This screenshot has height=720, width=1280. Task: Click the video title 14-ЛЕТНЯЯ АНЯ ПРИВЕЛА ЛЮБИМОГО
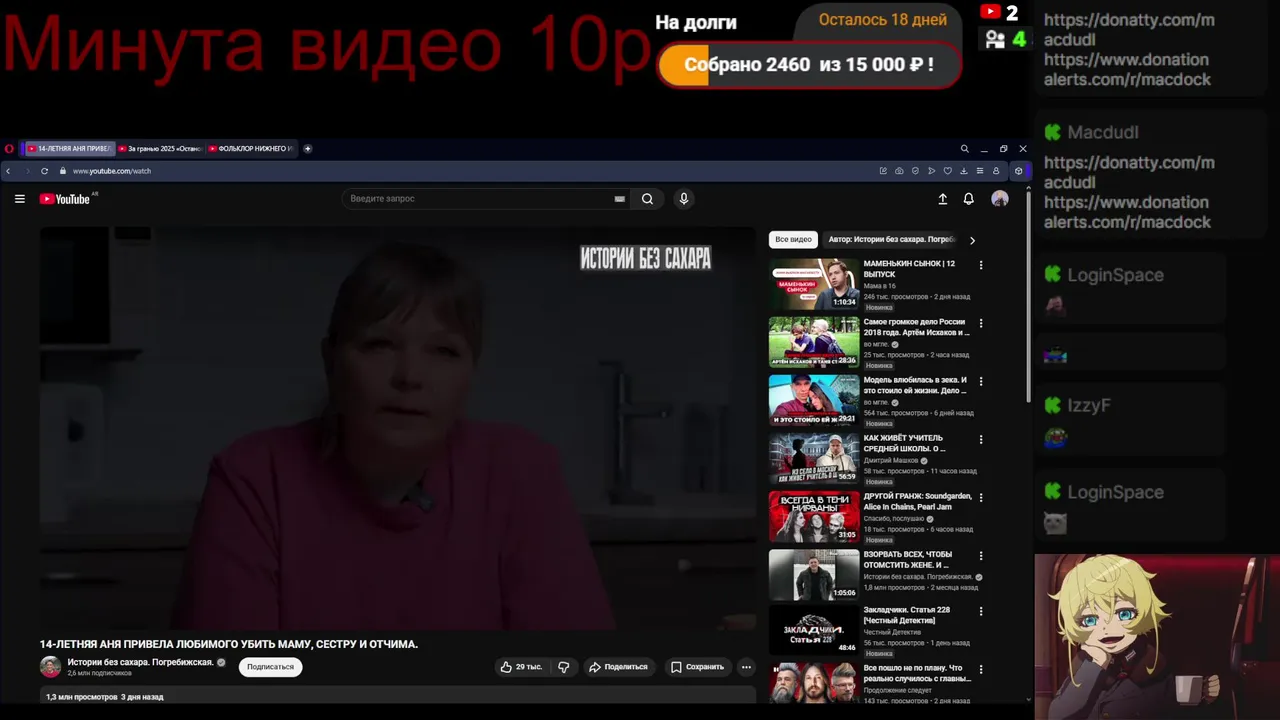229,645
